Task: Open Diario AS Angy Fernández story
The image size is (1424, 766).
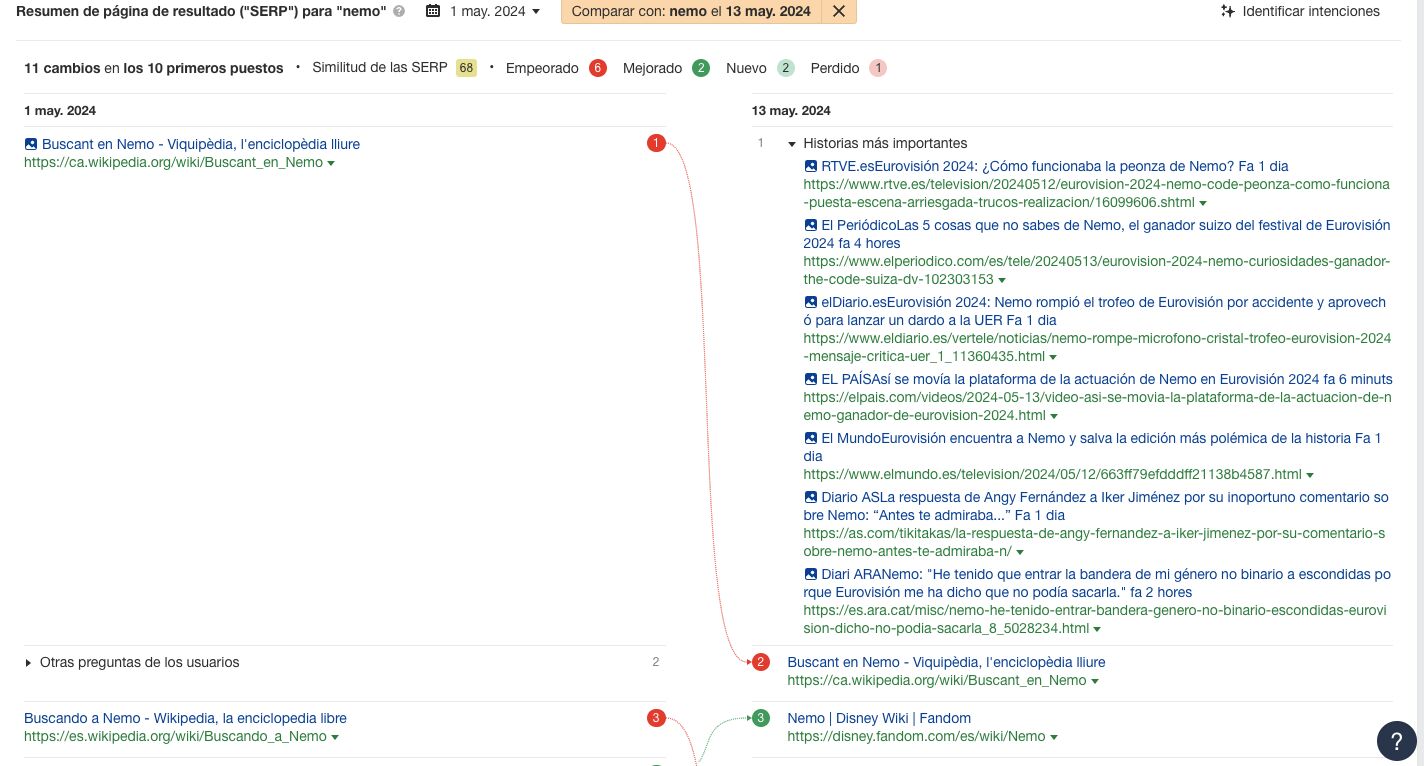Action: pos(1096,506)
